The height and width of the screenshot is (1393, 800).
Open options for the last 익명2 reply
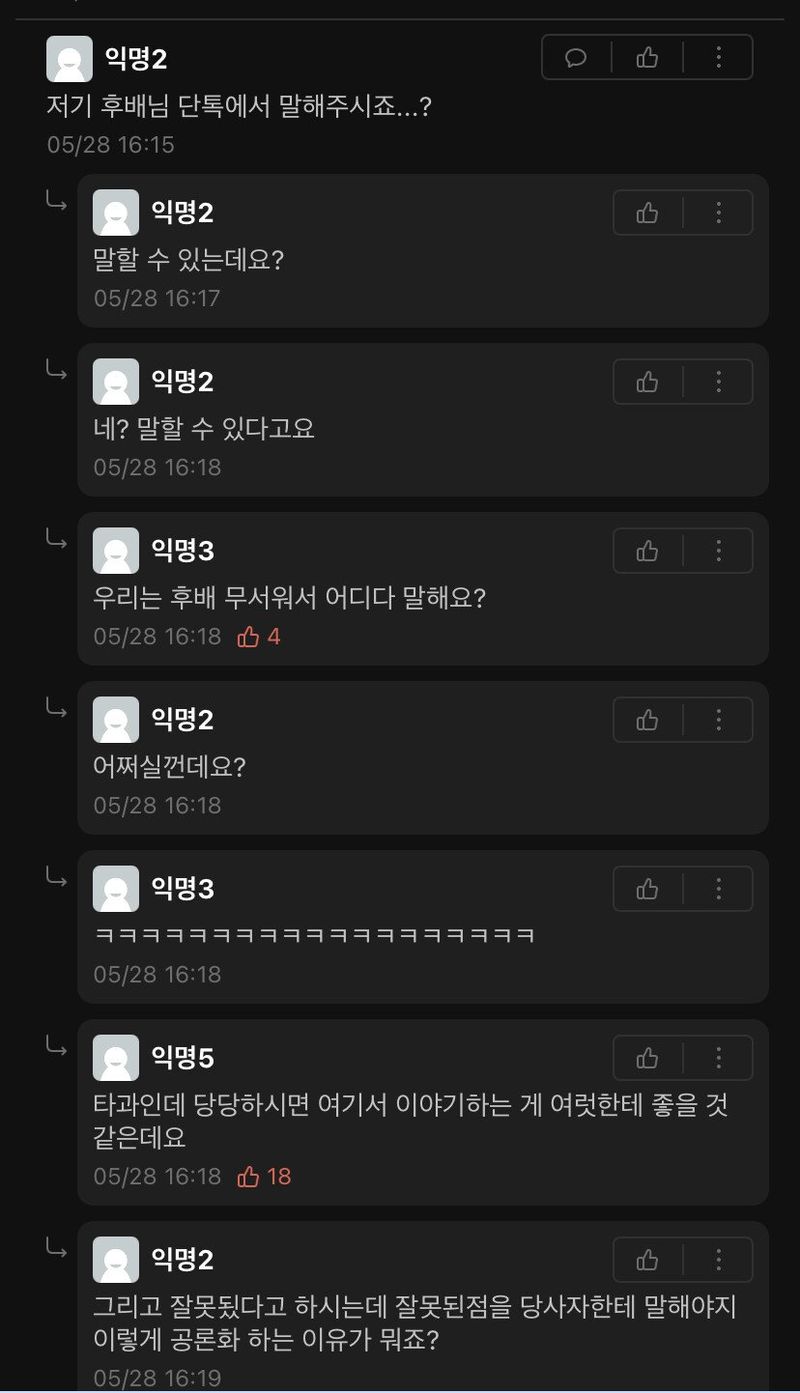pyautogui.click(x=718, y=1260)
